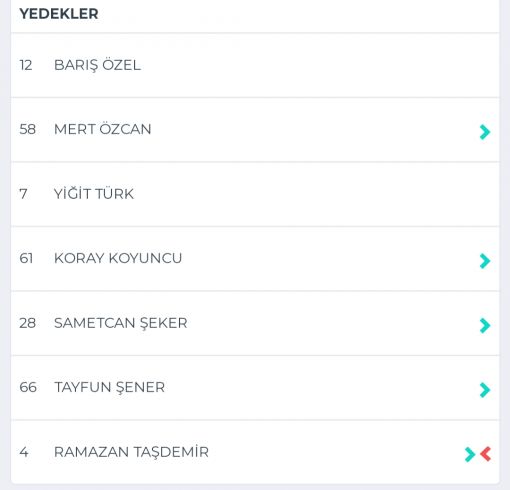510x490 pixels.
Task: Select Sametcan Şeker in the list
Action: (121, 323)
